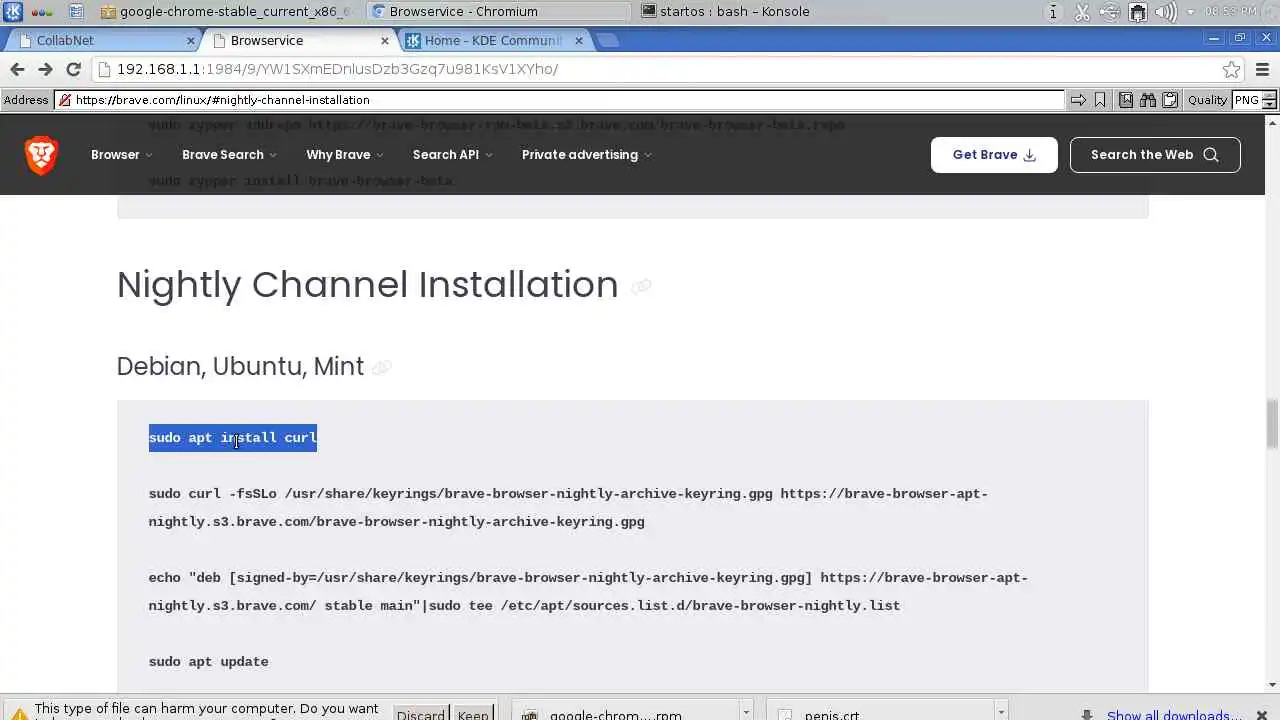Expand the Search API dropdown

click(452, 155)
